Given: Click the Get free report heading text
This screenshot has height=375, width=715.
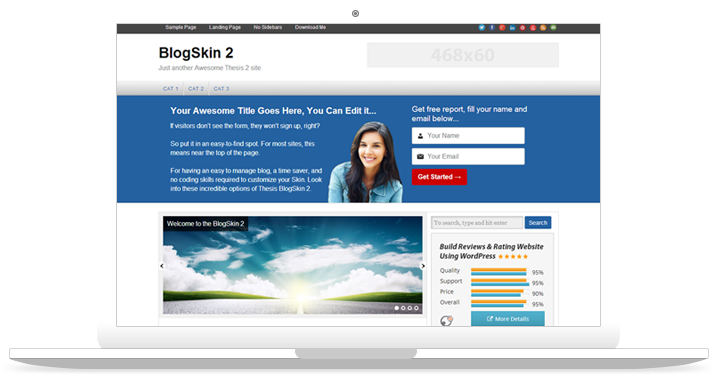Looking at the screenshot, I should pyautogui.click(x=469, y=114).
